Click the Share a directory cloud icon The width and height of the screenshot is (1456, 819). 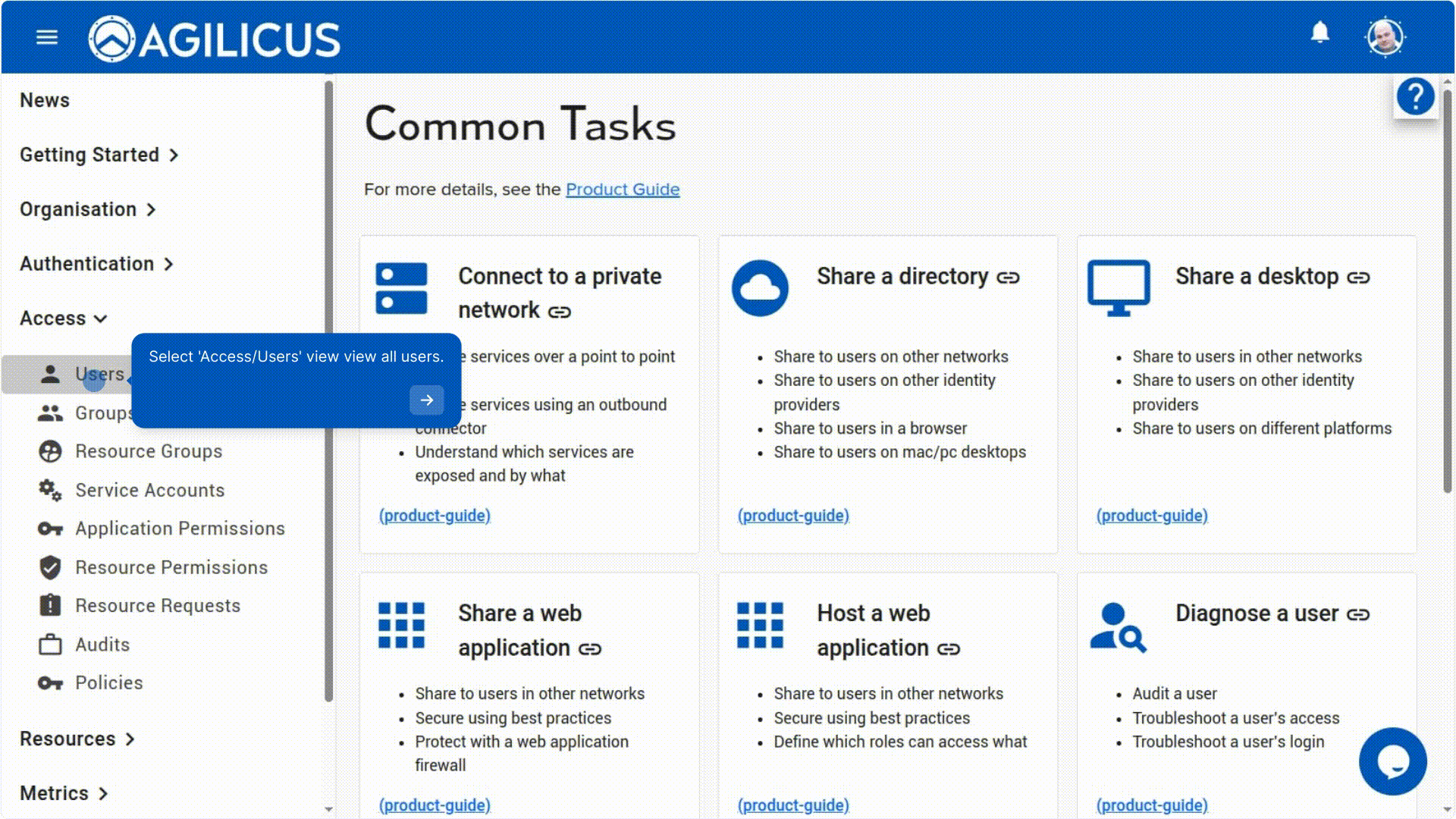[x=760, y=288]
